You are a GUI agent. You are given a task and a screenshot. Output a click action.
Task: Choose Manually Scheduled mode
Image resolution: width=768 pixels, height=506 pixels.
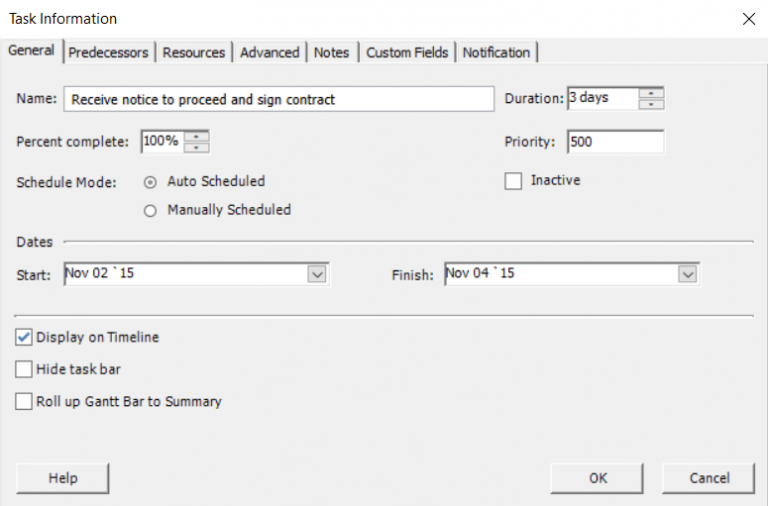151,211
